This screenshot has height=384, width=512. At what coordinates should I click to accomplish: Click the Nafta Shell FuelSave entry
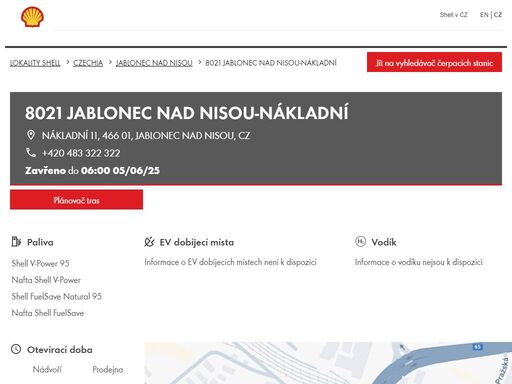pos(48,313)
